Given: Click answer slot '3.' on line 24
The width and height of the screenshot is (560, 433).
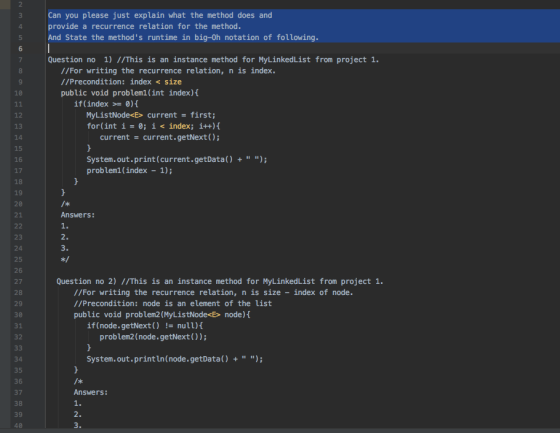Looking at the screenshot, I should click(65, 248).
